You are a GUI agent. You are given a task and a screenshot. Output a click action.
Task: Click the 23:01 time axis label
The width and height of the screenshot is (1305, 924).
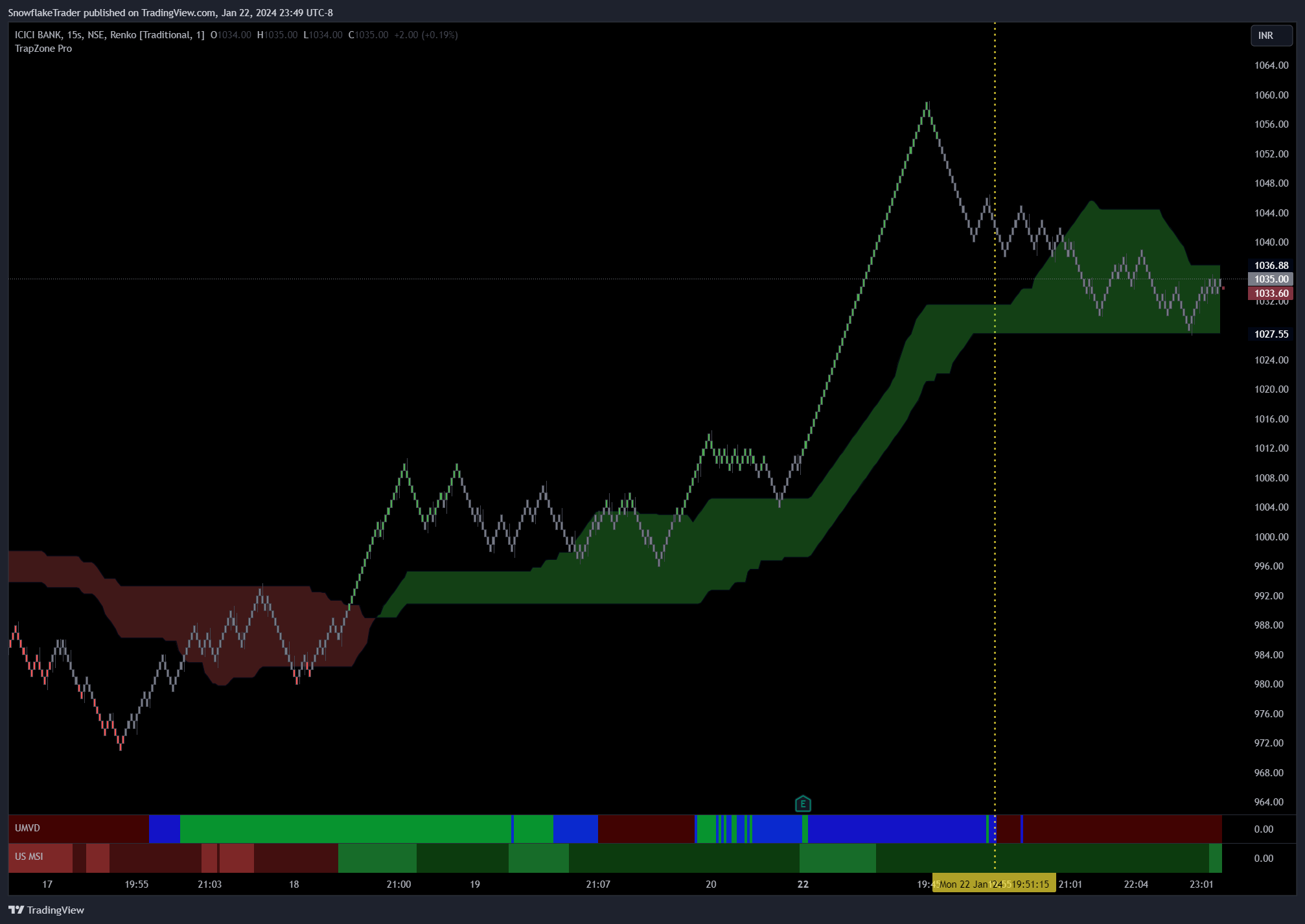coord(1201,884)
